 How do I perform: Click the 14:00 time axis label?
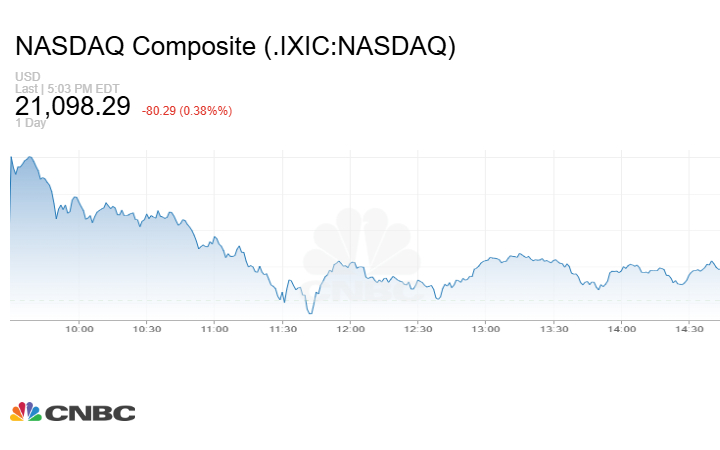coord(622,329)
